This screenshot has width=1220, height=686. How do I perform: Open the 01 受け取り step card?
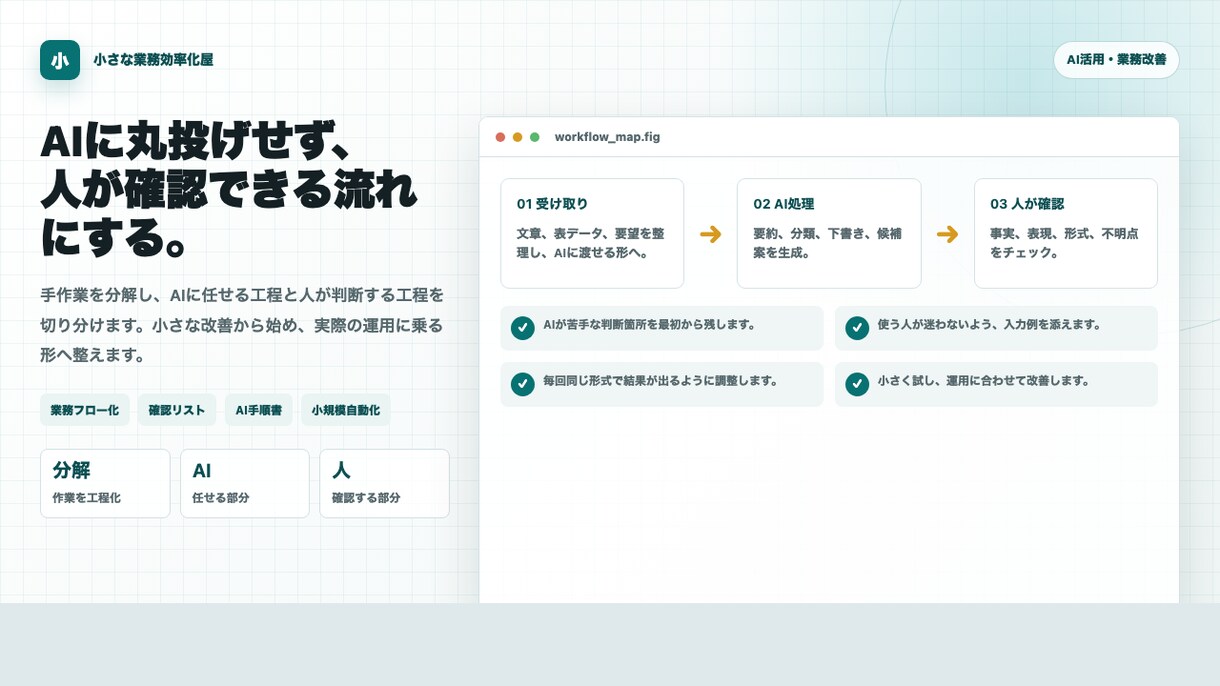[592, 233]
